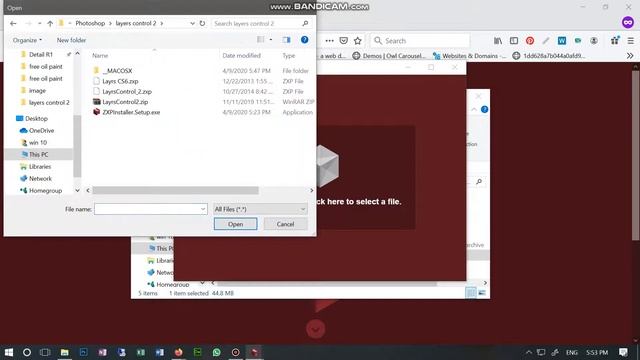Open the Firefox Library icon

coord(498,40)
